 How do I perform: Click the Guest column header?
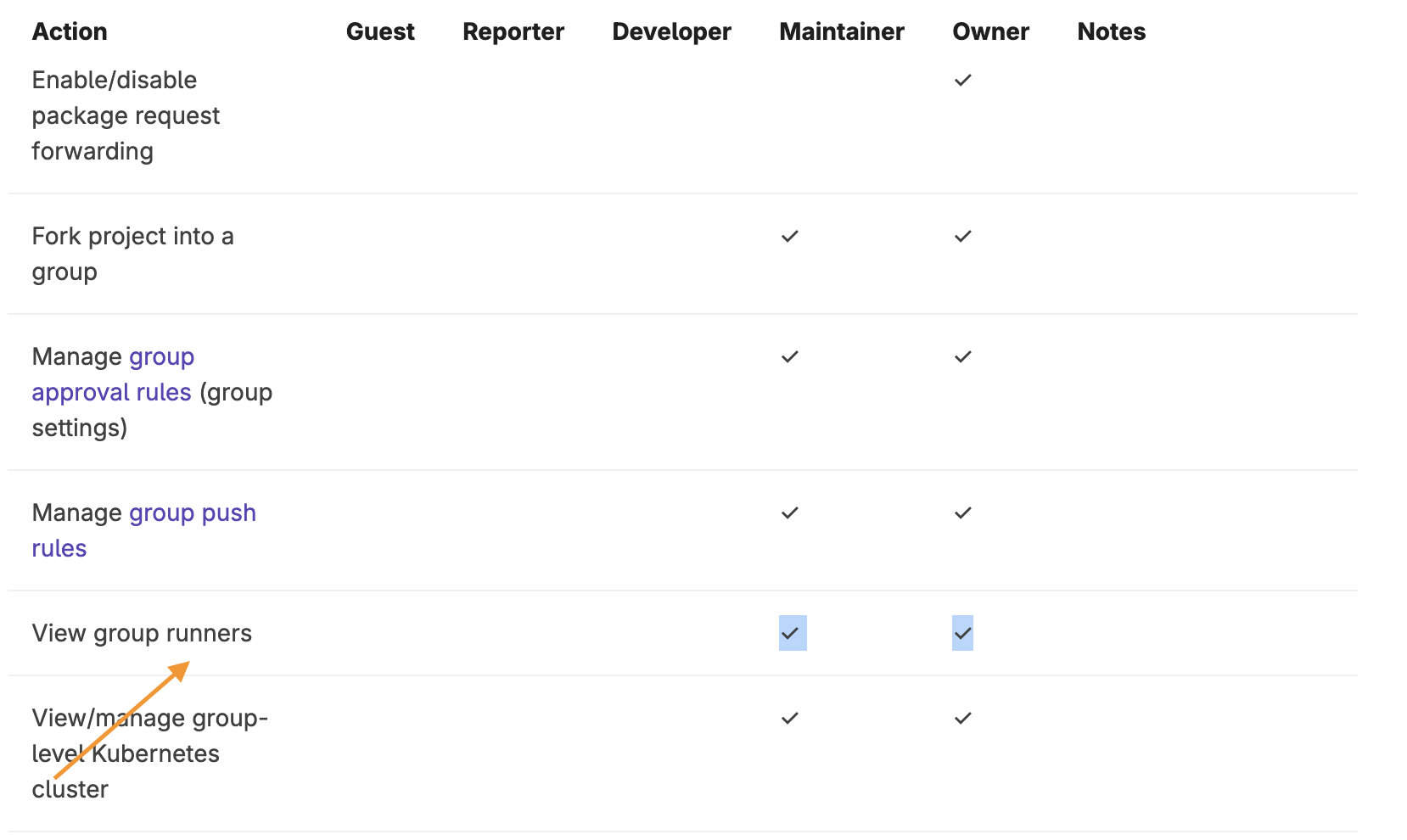pos(380,32)
